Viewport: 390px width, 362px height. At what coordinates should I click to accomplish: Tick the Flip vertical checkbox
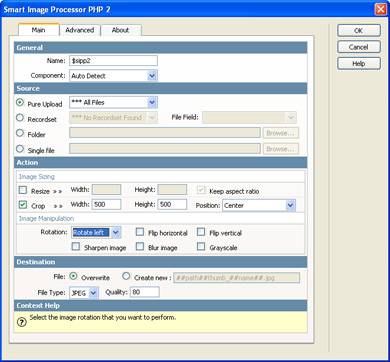tap(201, 232)
